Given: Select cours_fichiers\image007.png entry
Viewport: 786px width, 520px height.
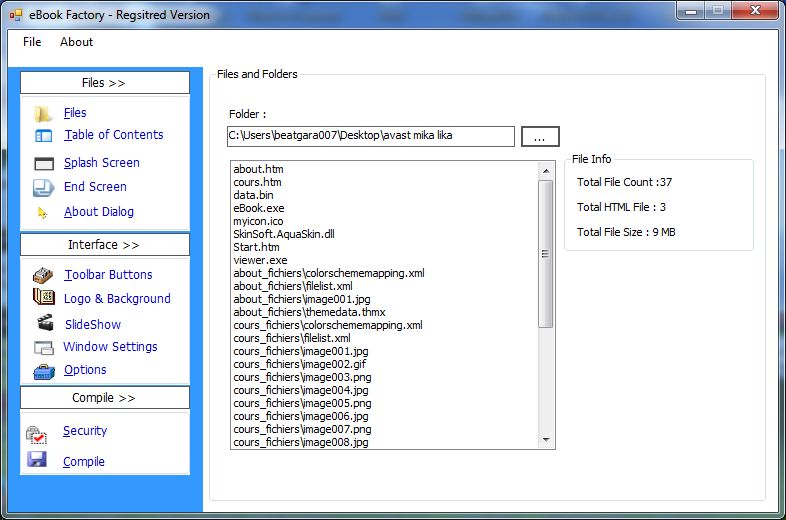Looking at the screenshot, I should pyautogui.click(x=303, y=429).
